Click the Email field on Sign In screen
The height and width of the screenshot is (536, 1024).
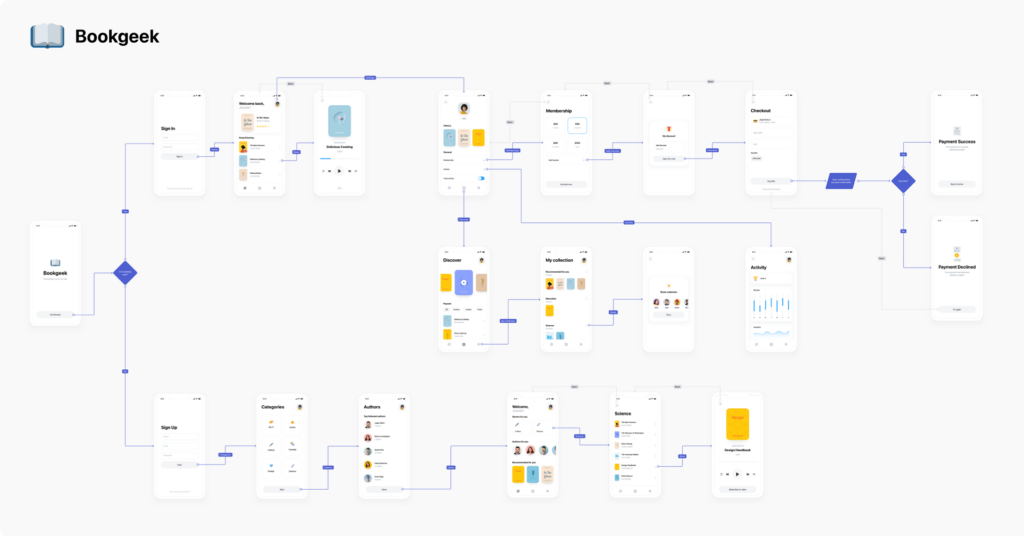click(180, 138)
